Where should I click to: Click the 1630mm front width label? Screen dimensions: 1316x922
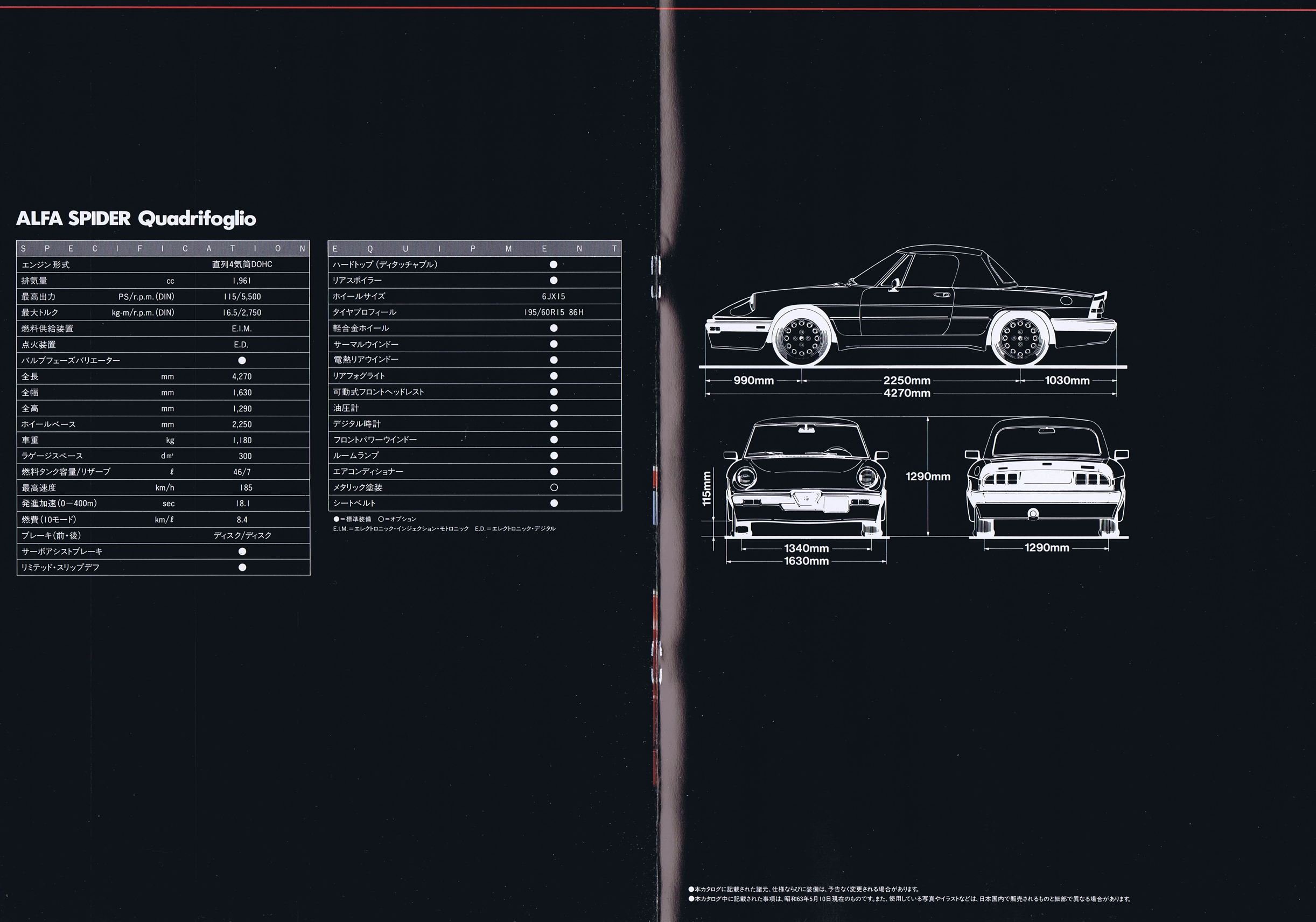tap(806, 561)
